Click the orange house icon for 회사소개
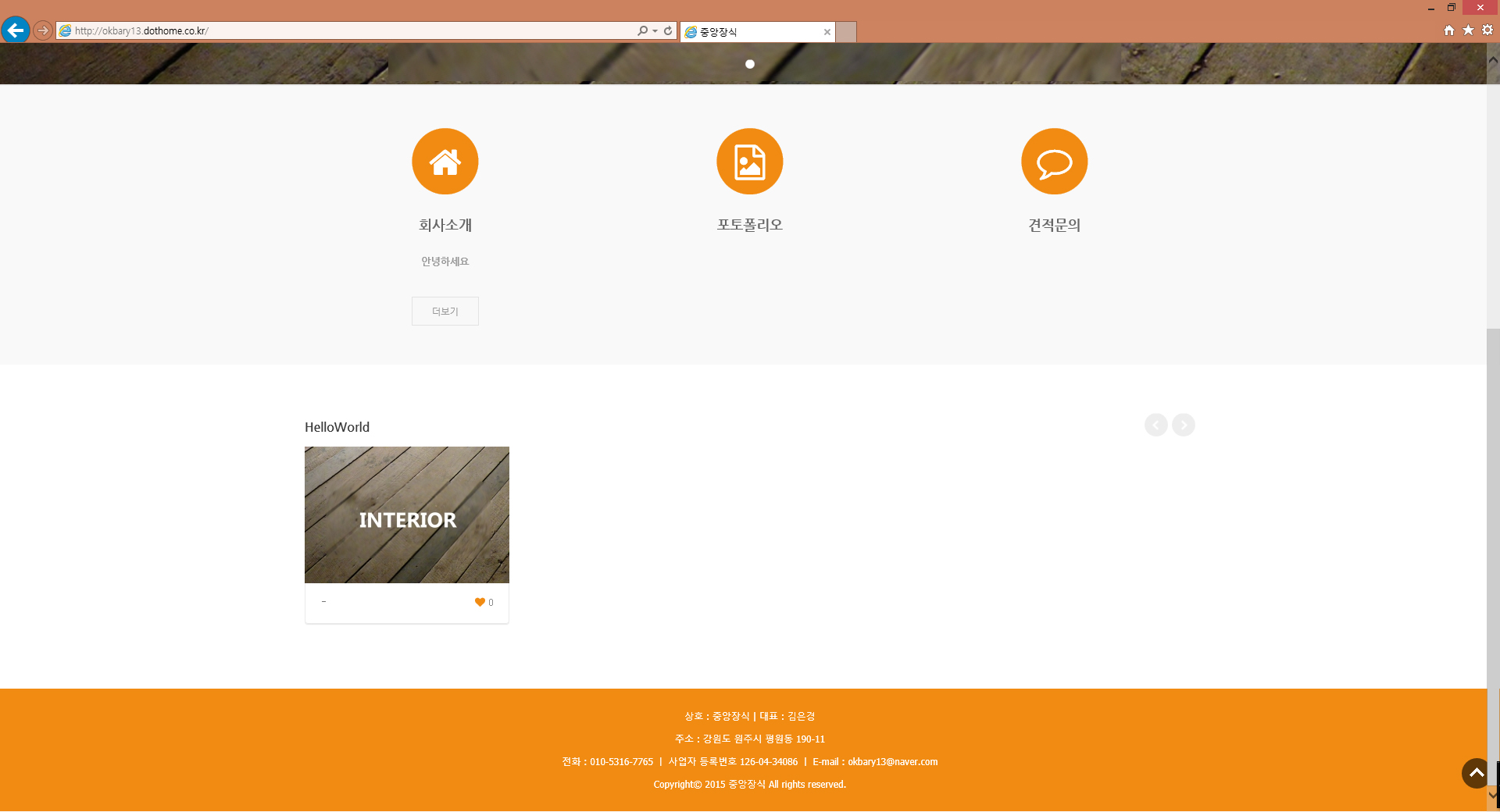1500x812 pixels. pyautogui.click(x=445, y=162)
